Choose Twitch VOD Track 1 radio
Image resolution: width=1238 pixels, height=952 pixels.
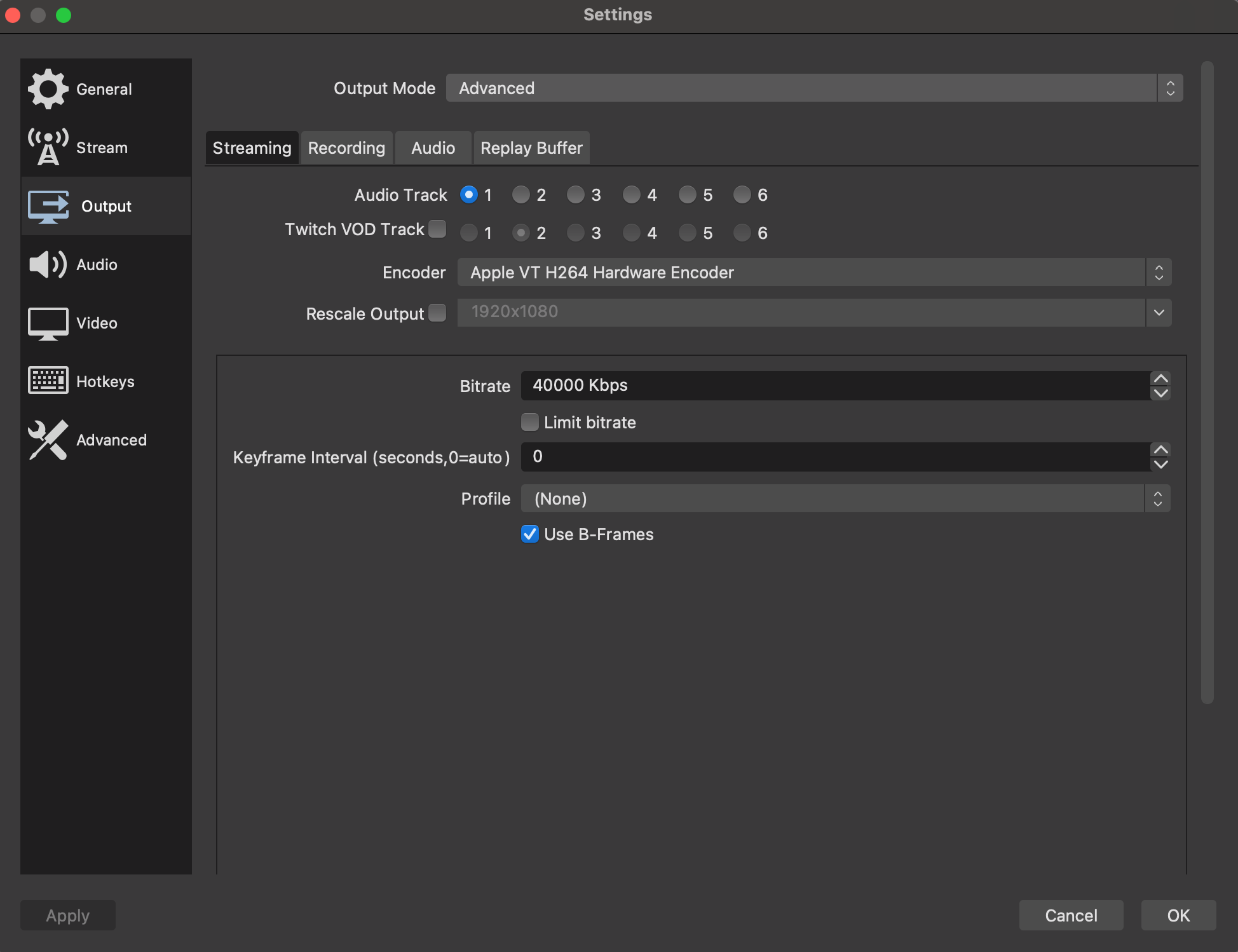(x=469, y=233)
